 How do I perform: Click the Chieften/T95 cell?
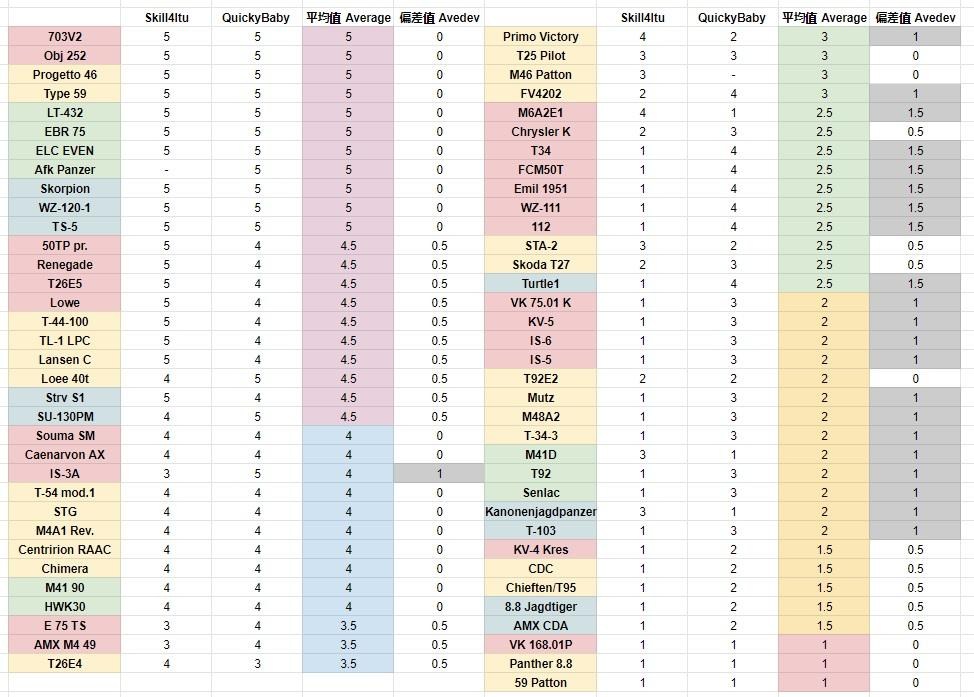[540, 588]
